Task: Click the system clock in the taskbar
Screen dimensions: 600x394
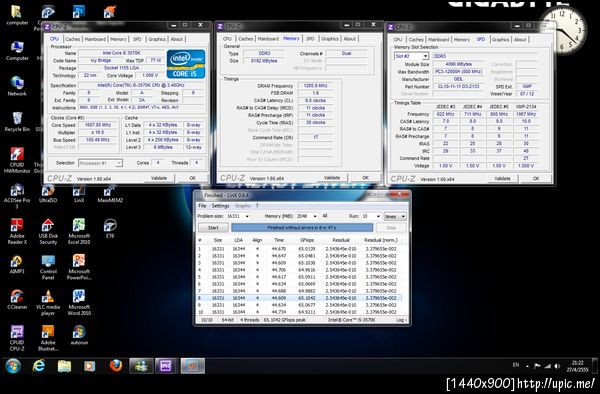Action: [x=578, y=366]
